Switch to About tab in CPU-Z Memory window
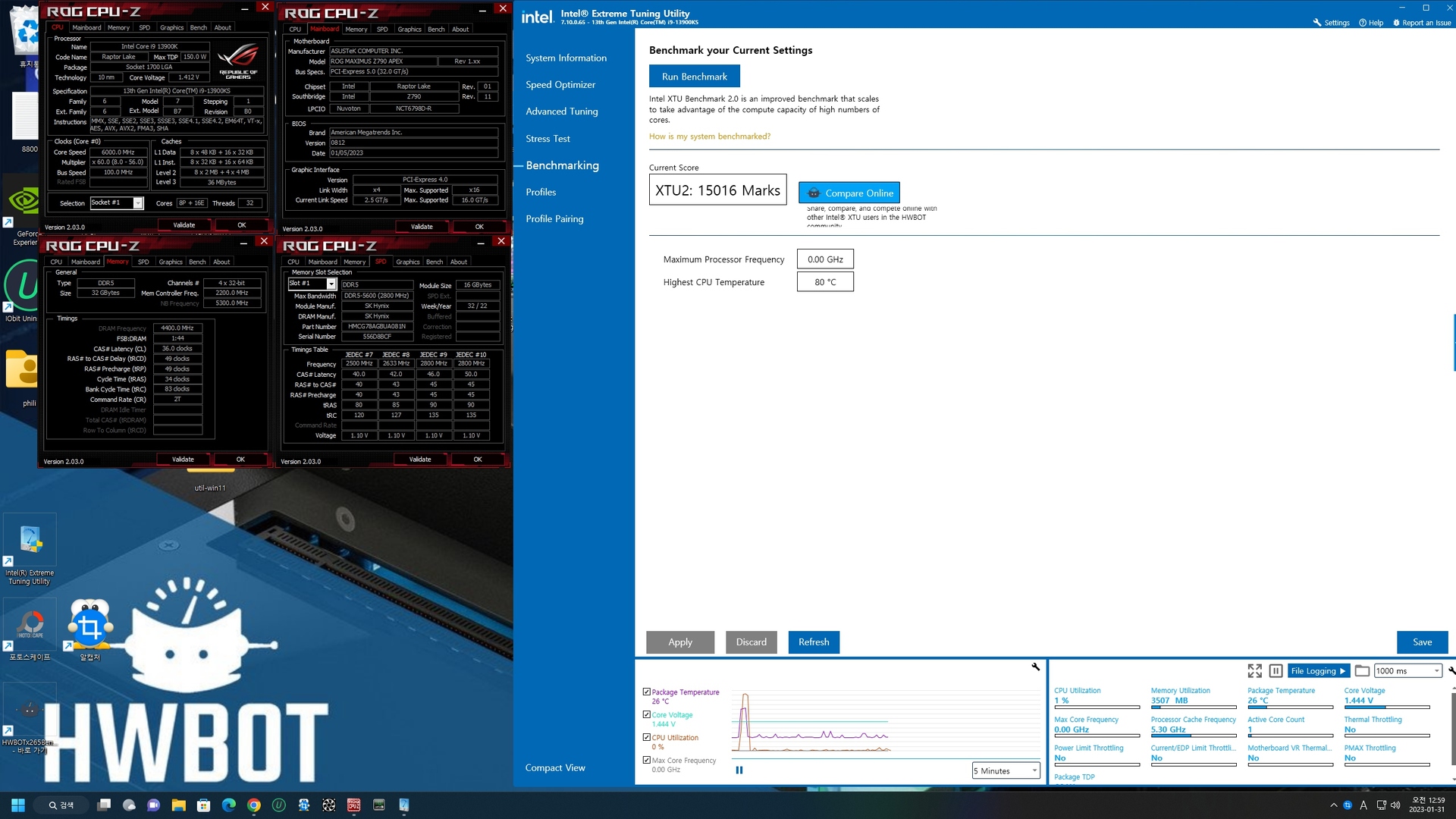This screenshot has width=1456, height=819. pyautogui.click(x=221, y=262)
